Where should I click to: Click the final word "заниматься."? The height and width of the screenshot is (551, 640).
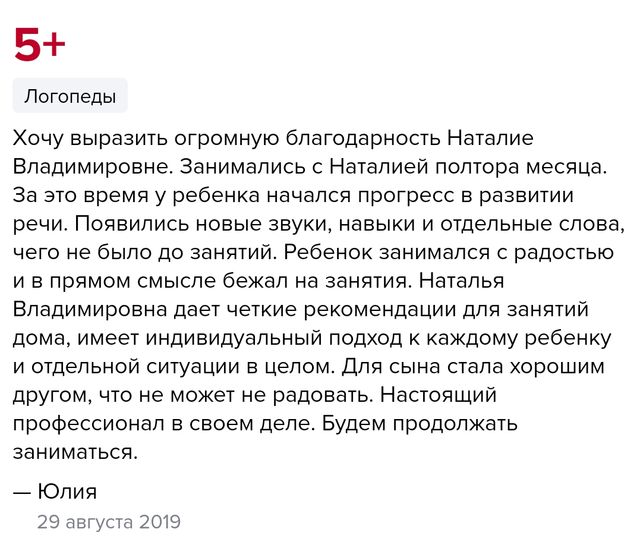click(x=76, y=452)
